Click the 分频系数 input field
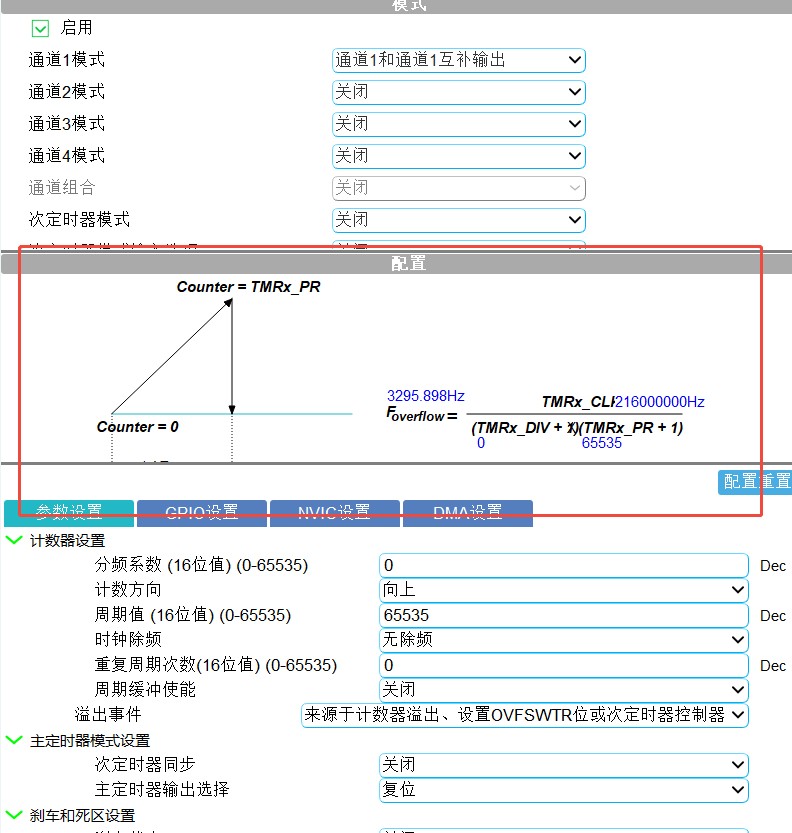 point(563,566)
